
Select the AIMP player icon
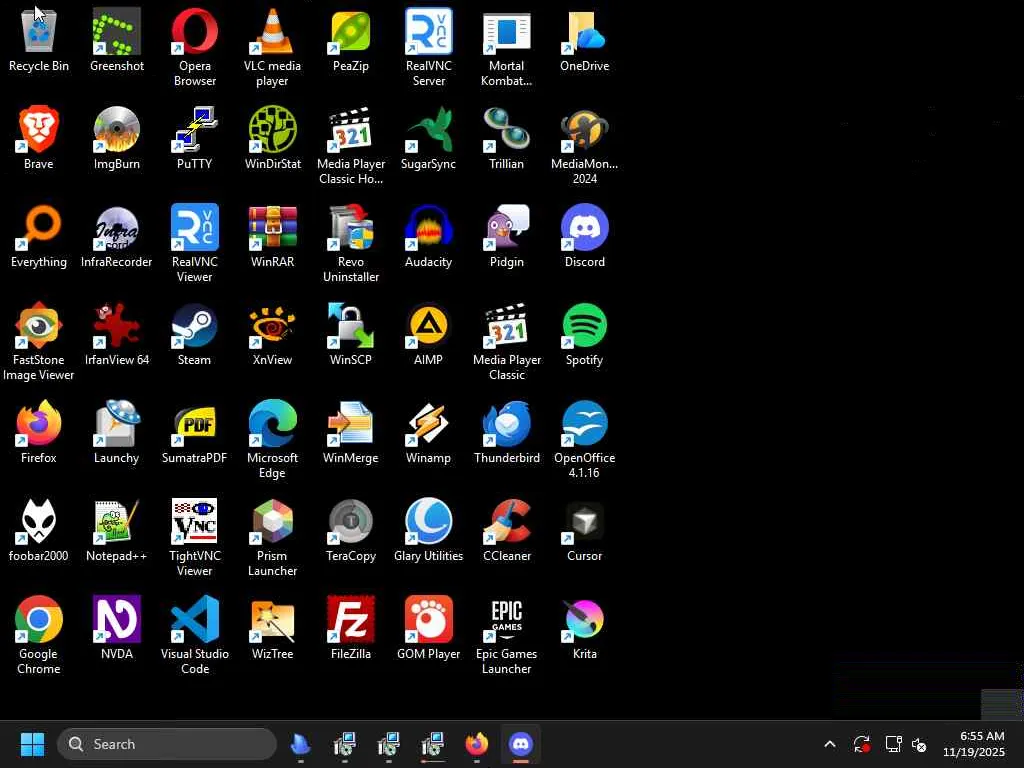(428, 325)
